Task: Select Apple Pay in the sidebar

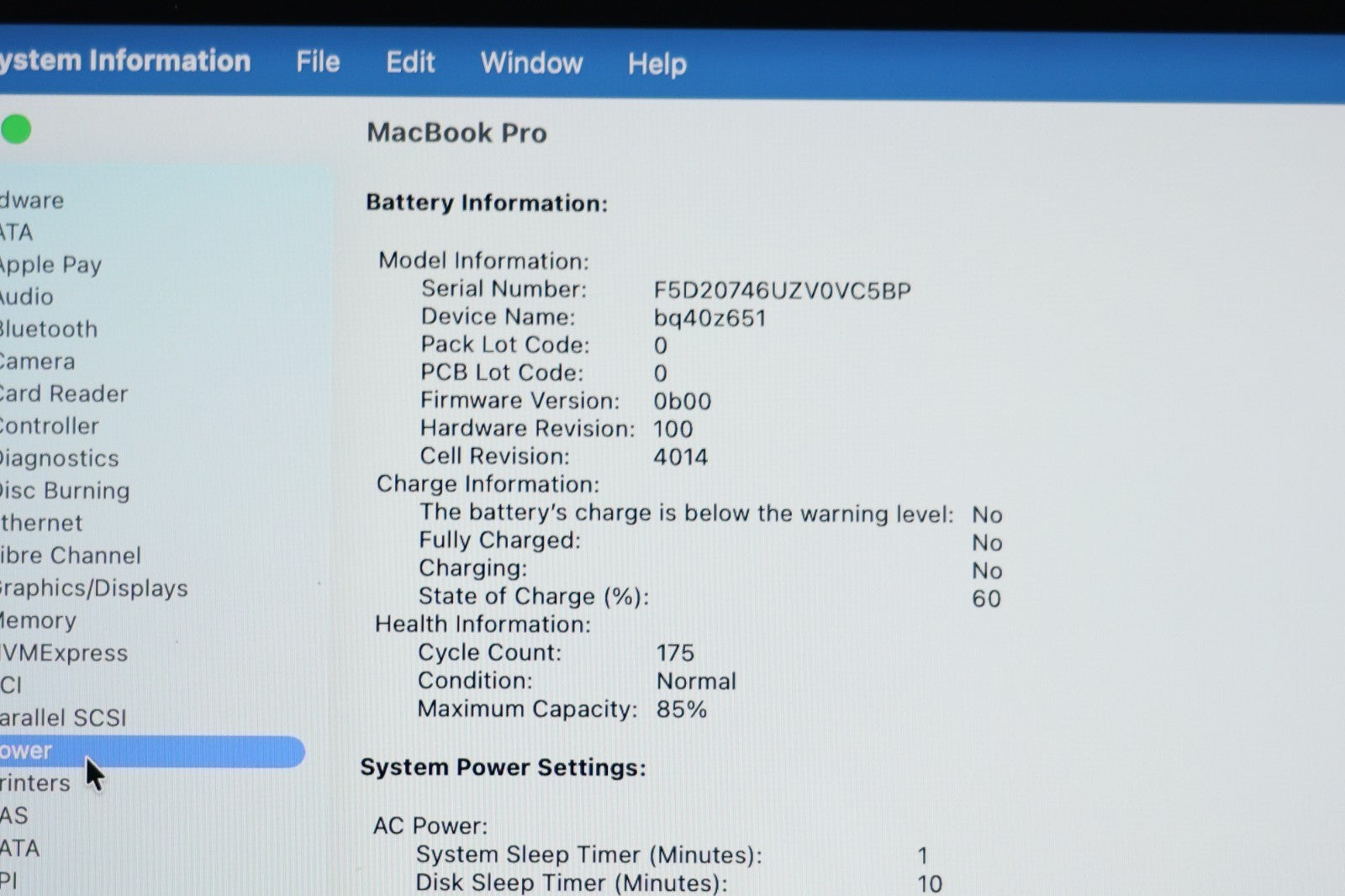Action: tap(50, 265)
